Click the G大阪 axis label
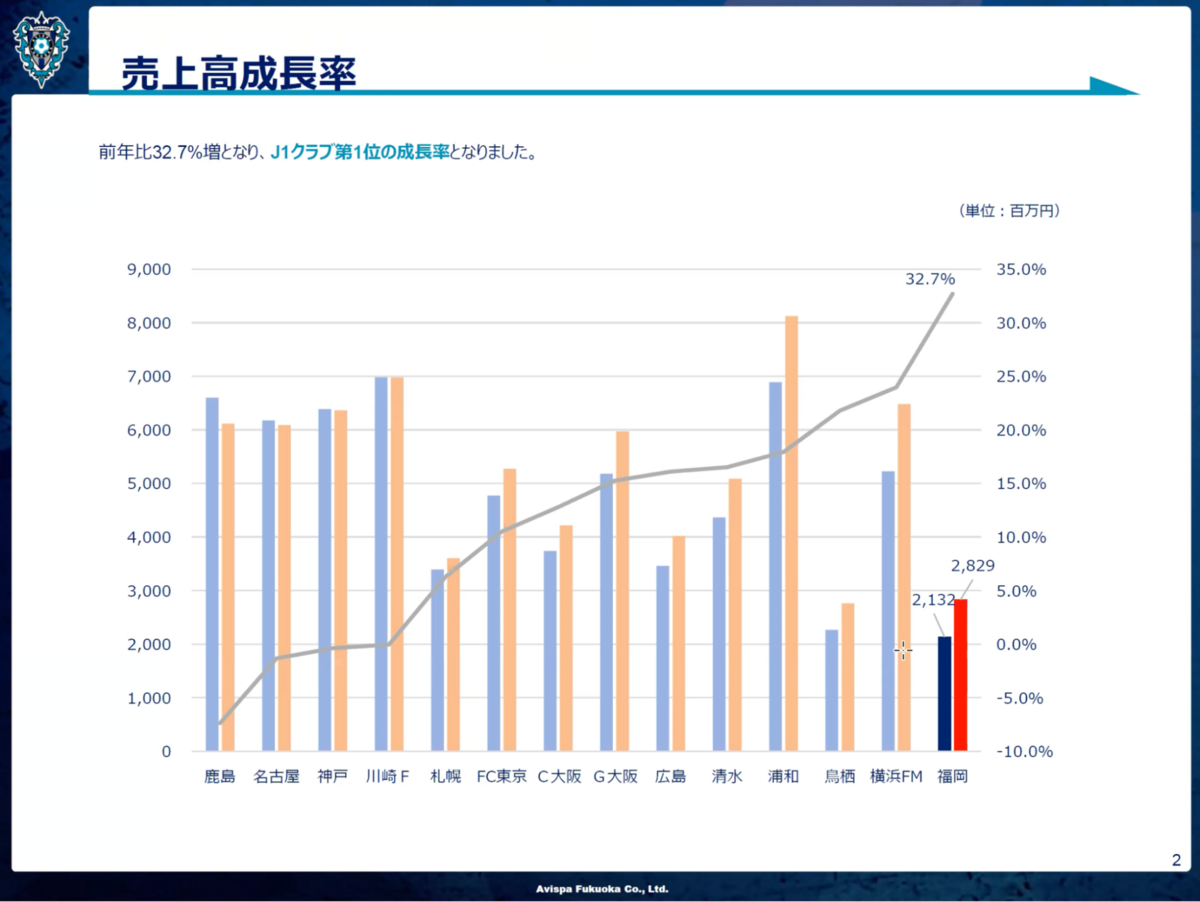The width and height of the screenshot is (1200, 902). pos(614,776)
